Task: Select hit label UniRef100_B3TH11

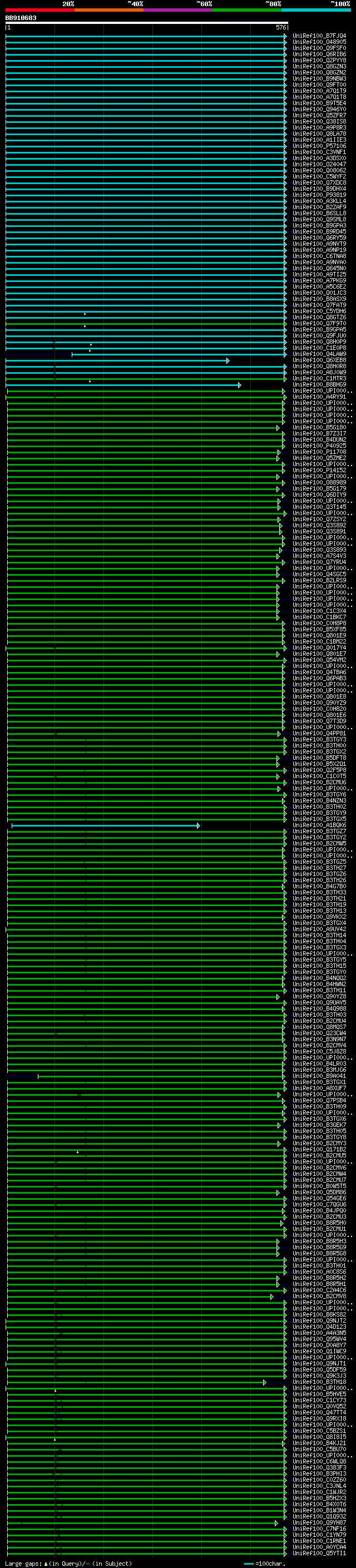Action: tap(319, 990)
